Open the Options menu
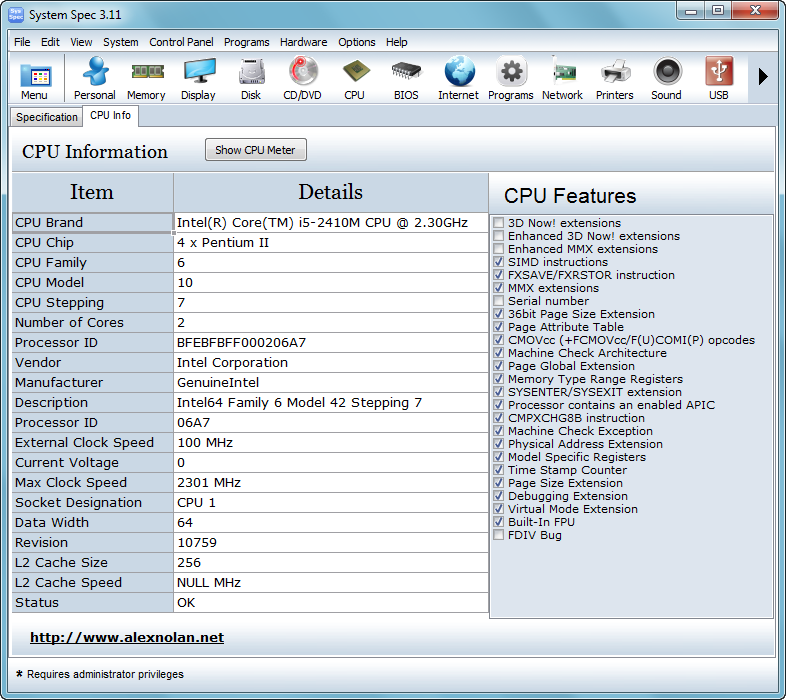786x700 pixels. 357,42
